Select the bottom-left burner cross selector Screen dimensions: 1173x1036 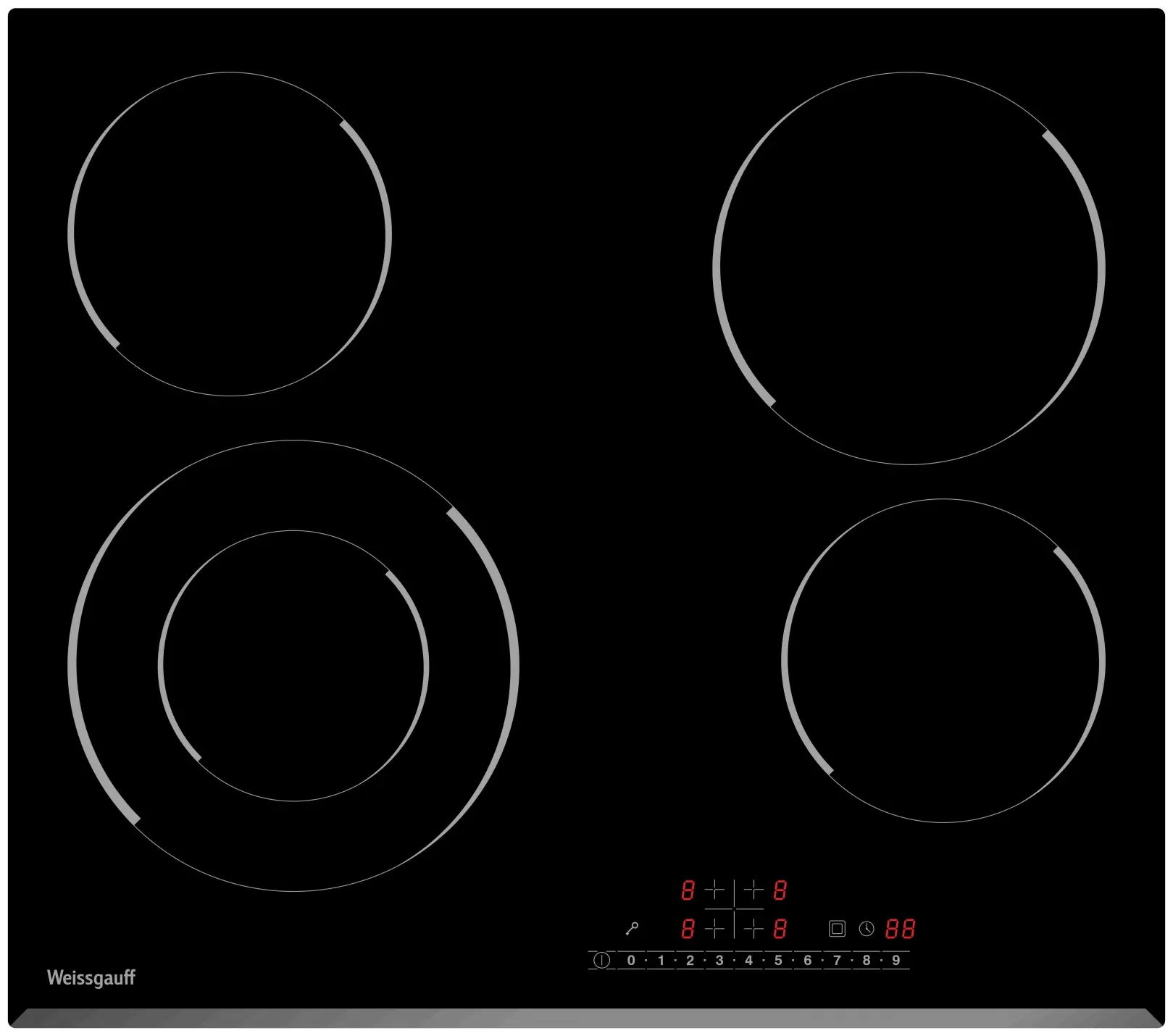[715, 928]
